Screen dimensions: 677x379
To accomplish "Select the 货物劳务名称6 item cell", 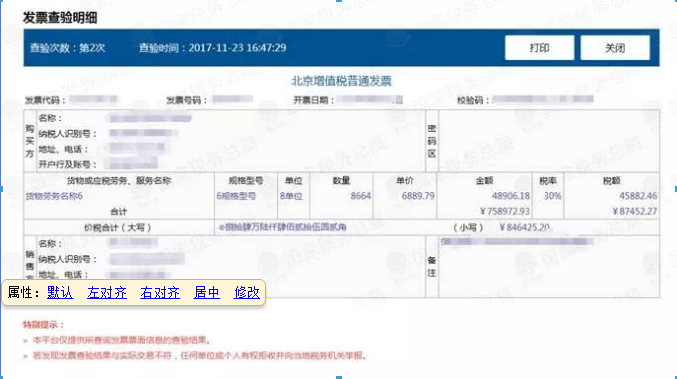I will tap(54, 196).
